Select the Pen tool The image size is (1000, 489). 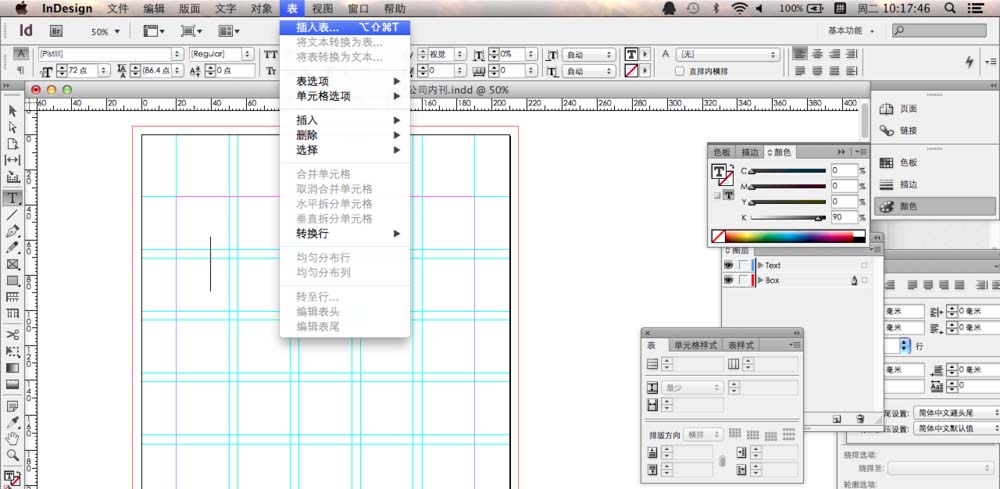coord(13,231)
